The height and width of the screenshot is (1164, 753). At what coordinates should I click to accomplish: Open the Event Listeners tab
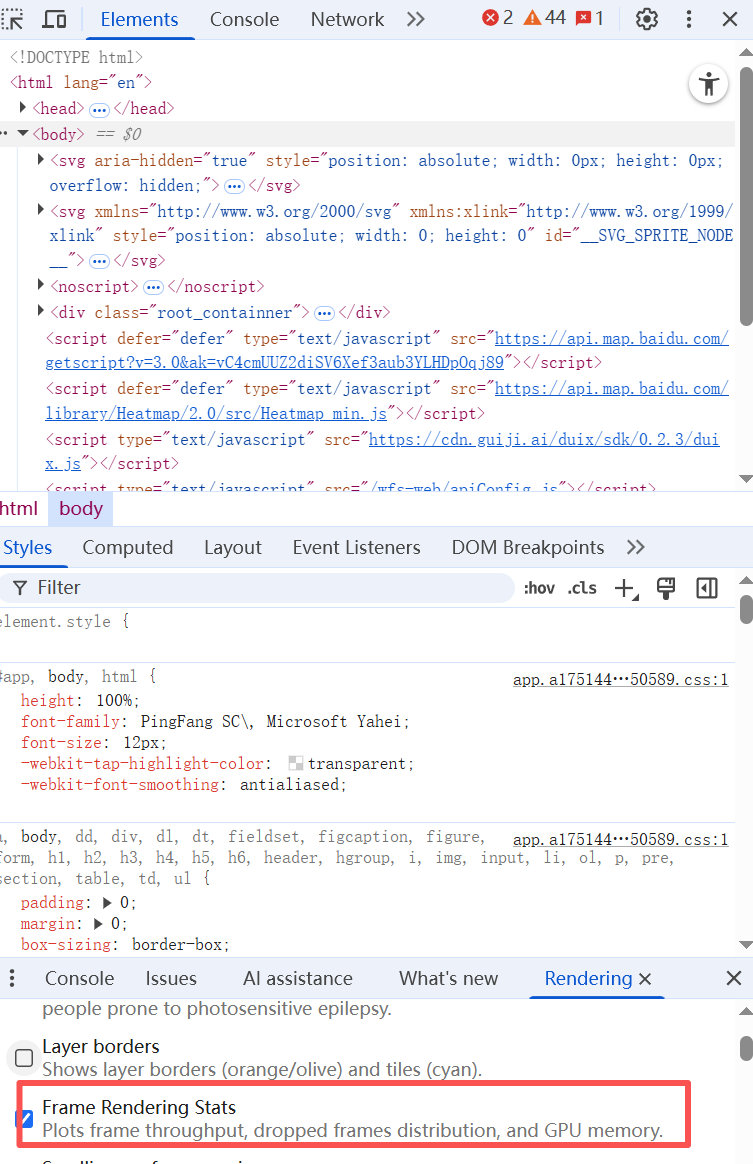point(356,547)
